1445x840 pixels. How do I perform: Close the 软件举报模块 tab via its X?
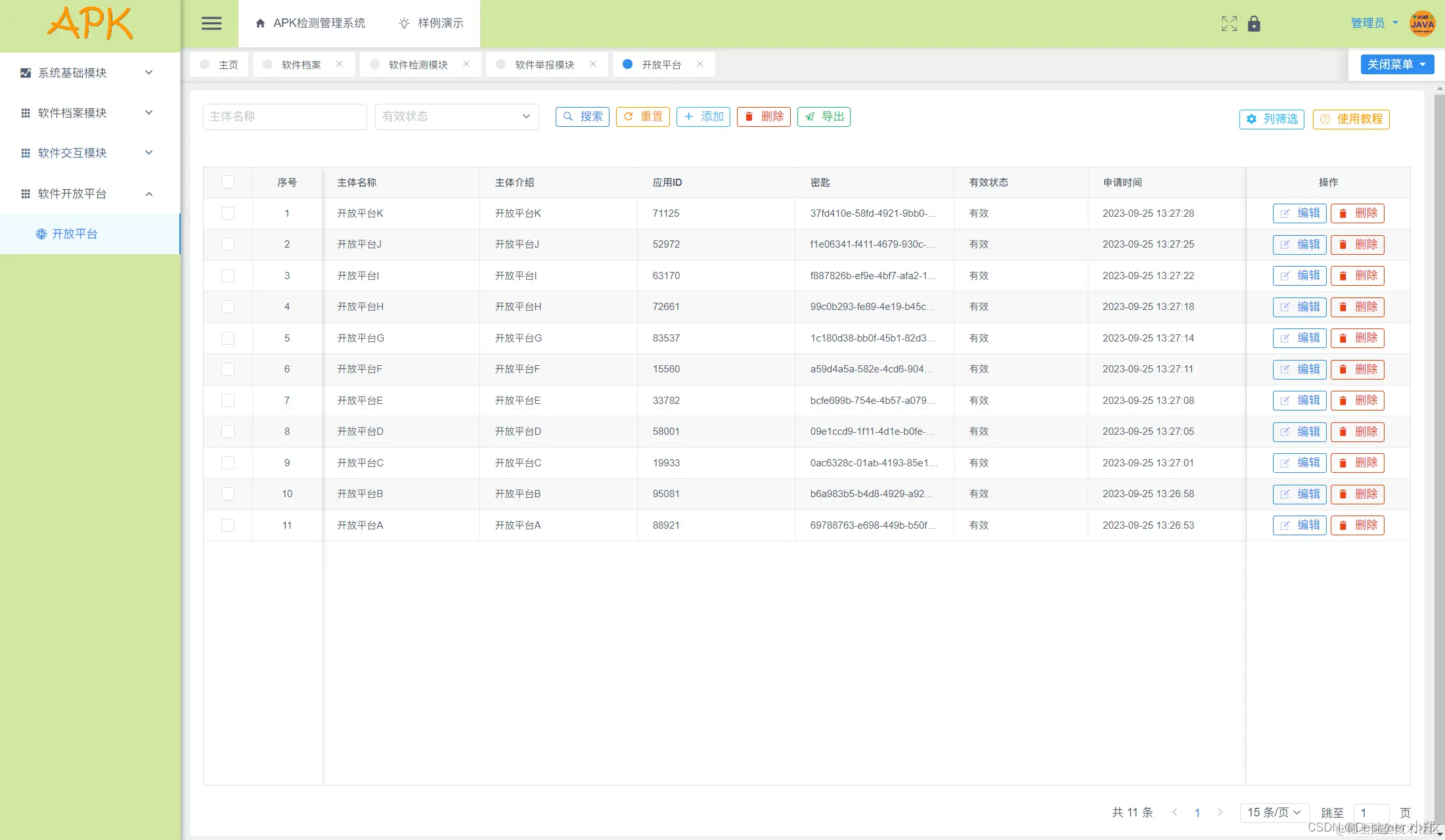tap(593, 64)
